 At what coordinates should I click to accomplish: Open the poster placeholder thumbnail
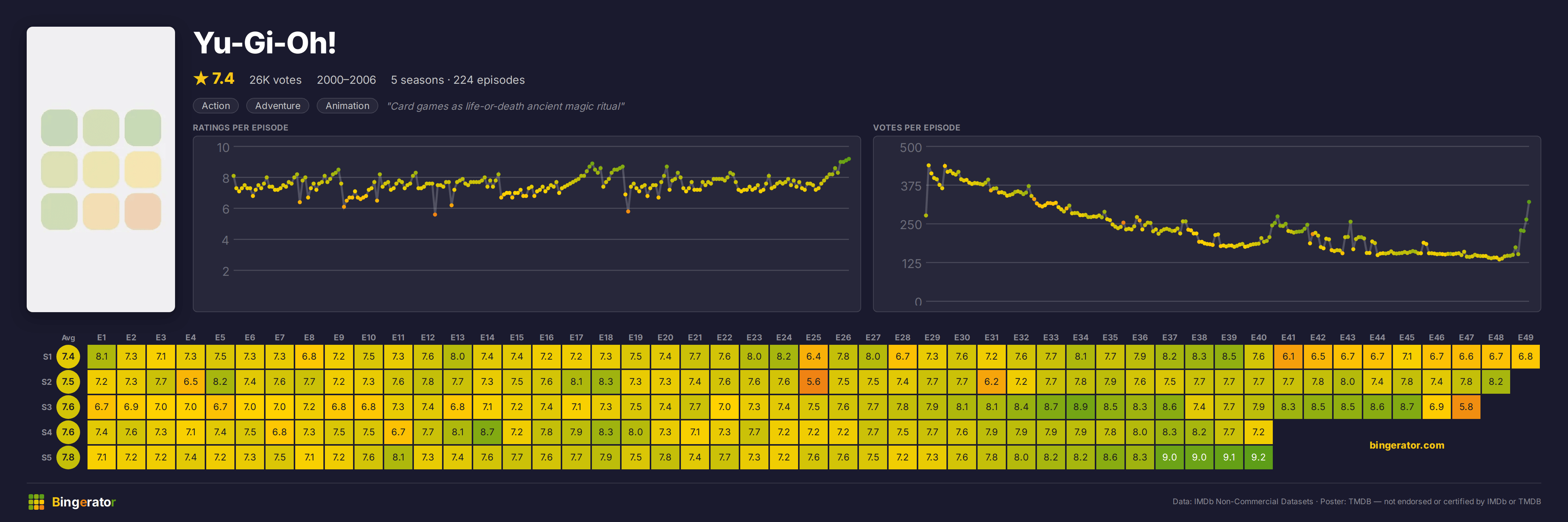click(x=101, y=169)
